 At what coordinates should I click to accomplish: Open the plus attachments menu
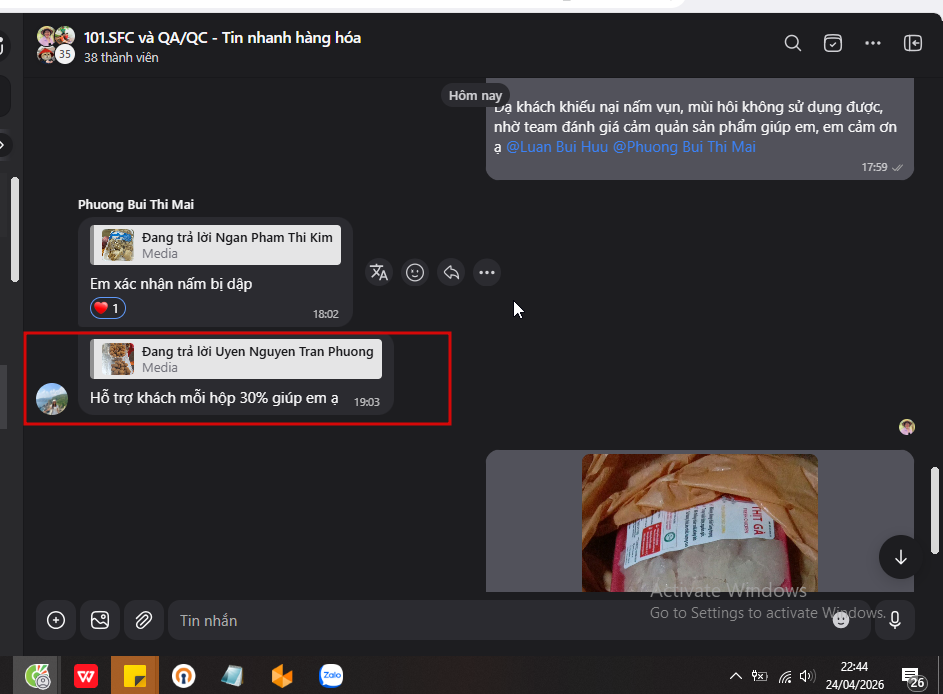56,620
